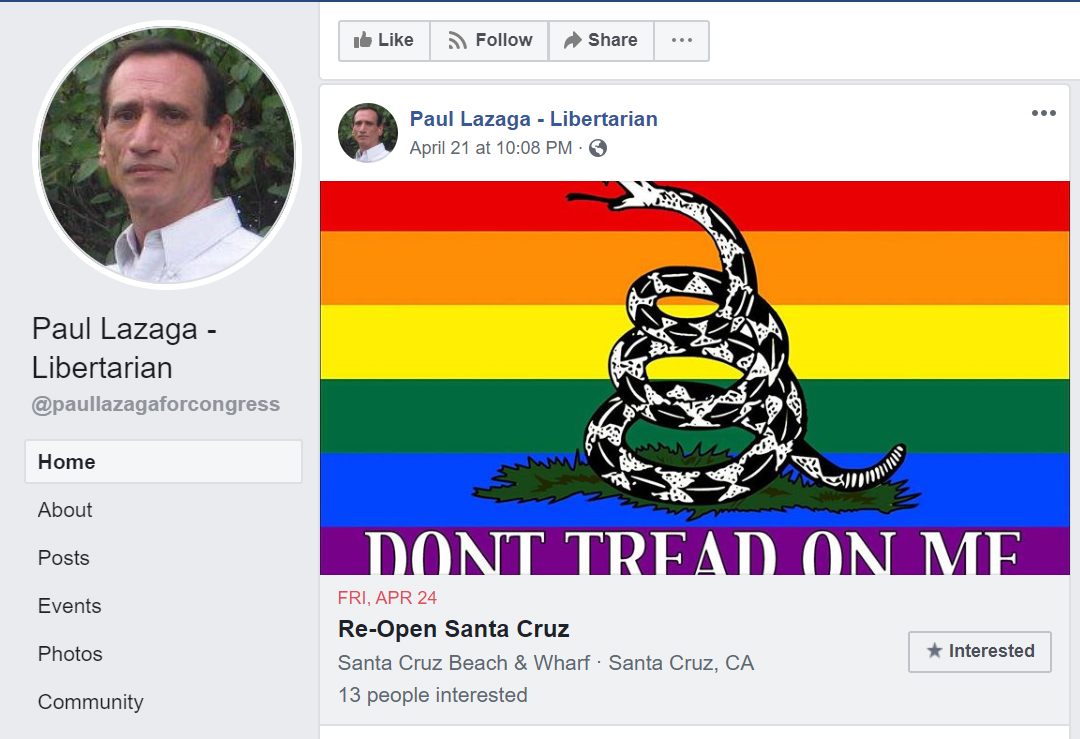Click the thumbs-up icon on Like

pyautogui.click(x=362, y=40)
